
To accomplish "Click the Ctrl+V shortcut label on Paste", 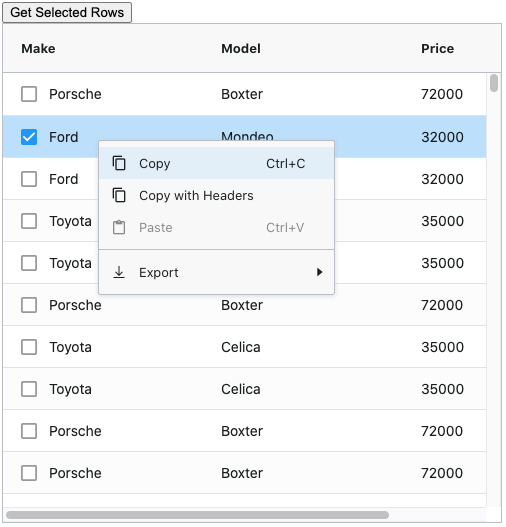I will pyautogui.click(x=285, y=228).
